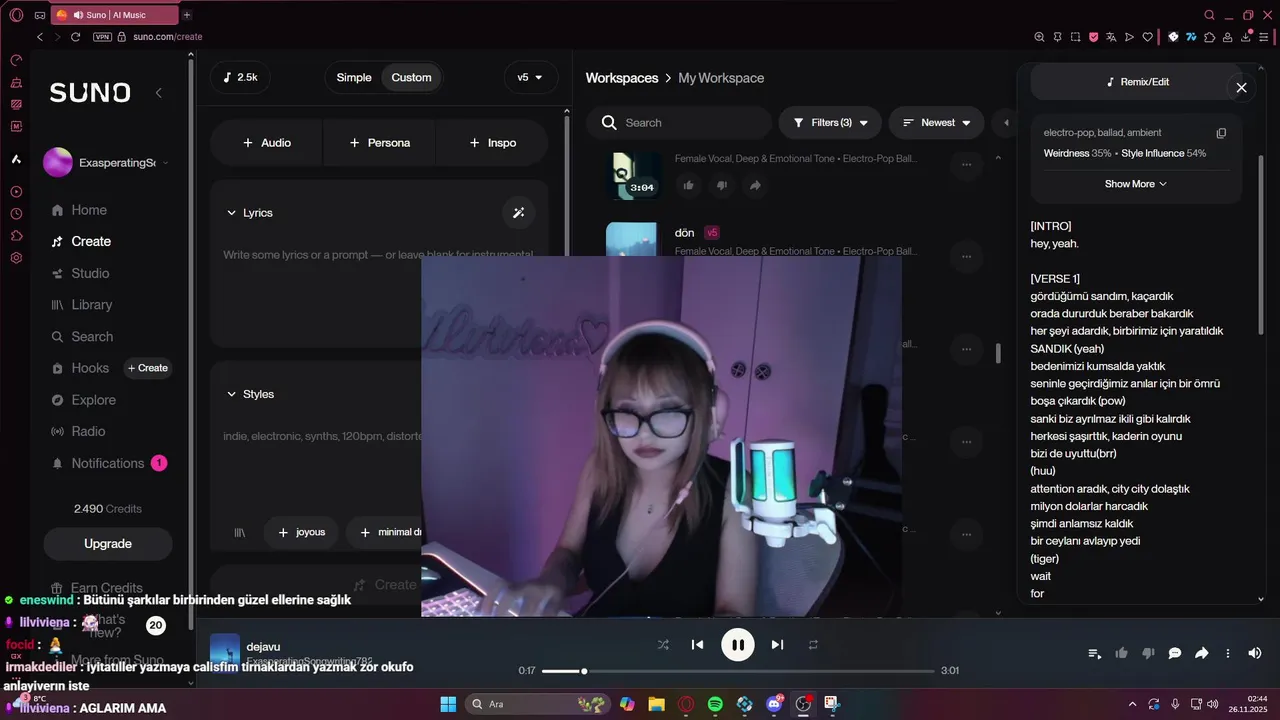Share the playing song from the player bar

coord(1202,653)
